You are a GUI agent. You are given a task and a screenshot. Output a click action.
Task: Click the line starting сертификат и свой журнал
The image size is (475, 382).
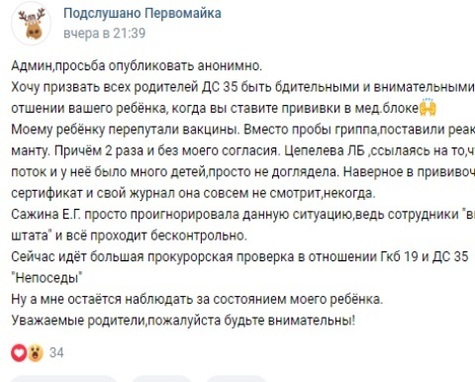click(193, 193)
